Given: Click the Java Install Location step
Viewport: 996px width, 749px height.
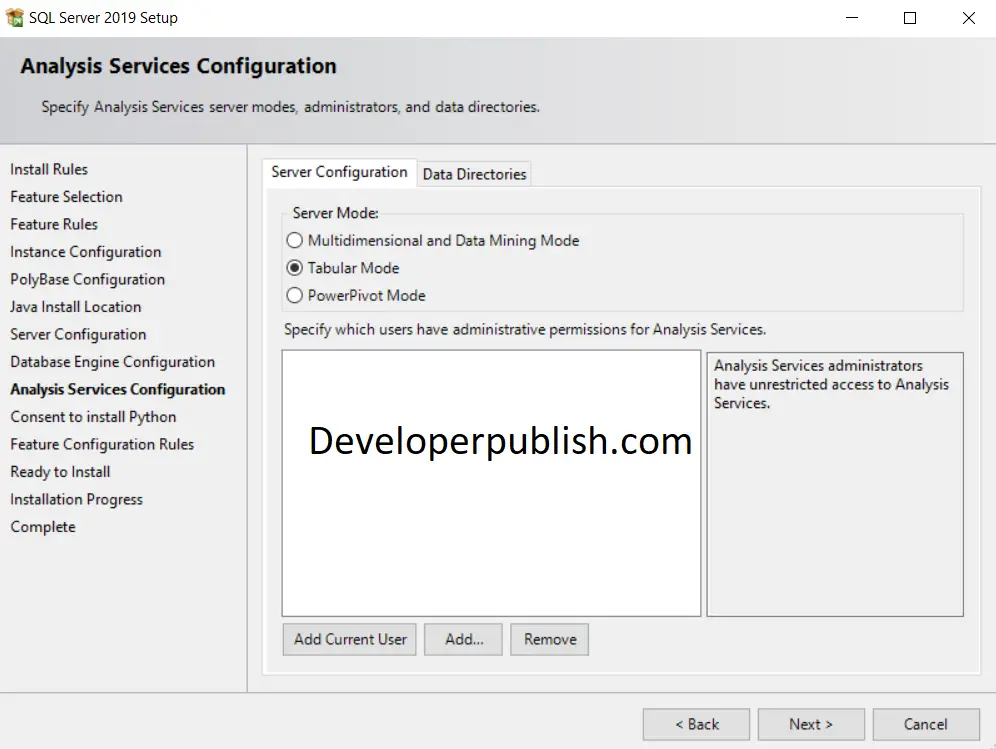Looking at the screenshot, I should coord(76,307).
